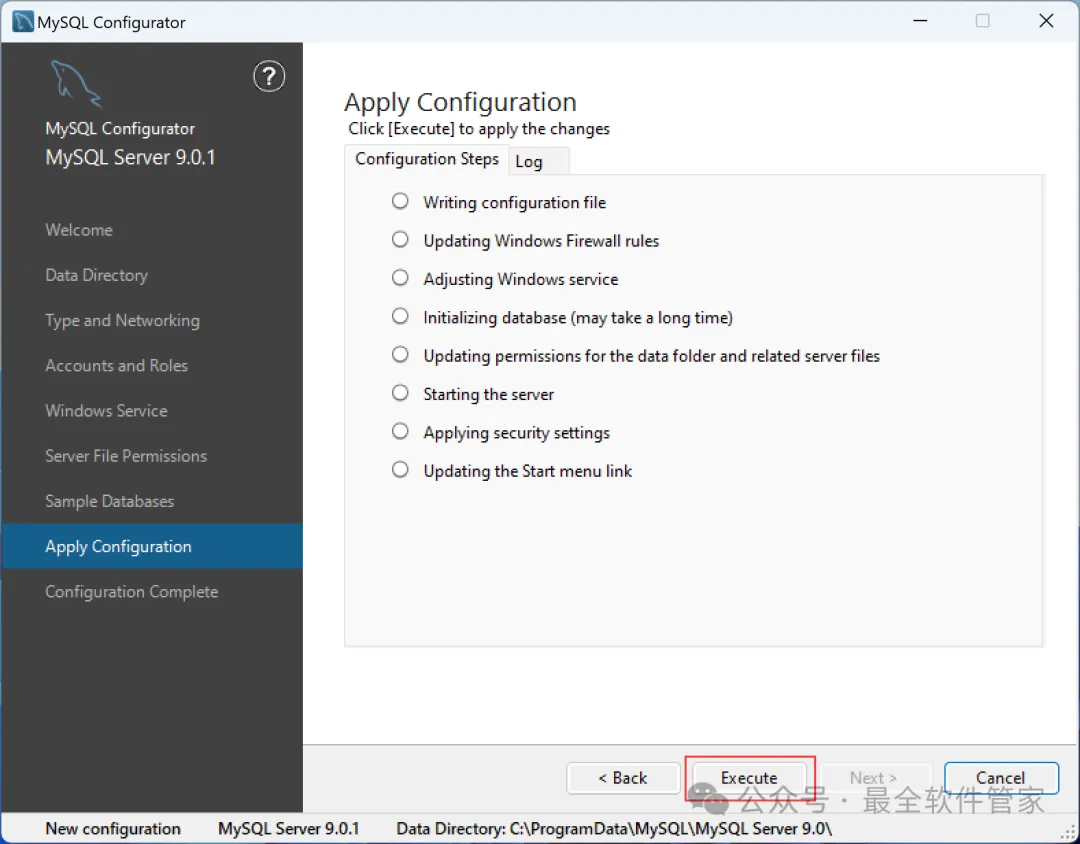Viewport: 1080px width, 844px height.
Task: Click the Updating permissions for the data folder text
Action: coord(652,356)
